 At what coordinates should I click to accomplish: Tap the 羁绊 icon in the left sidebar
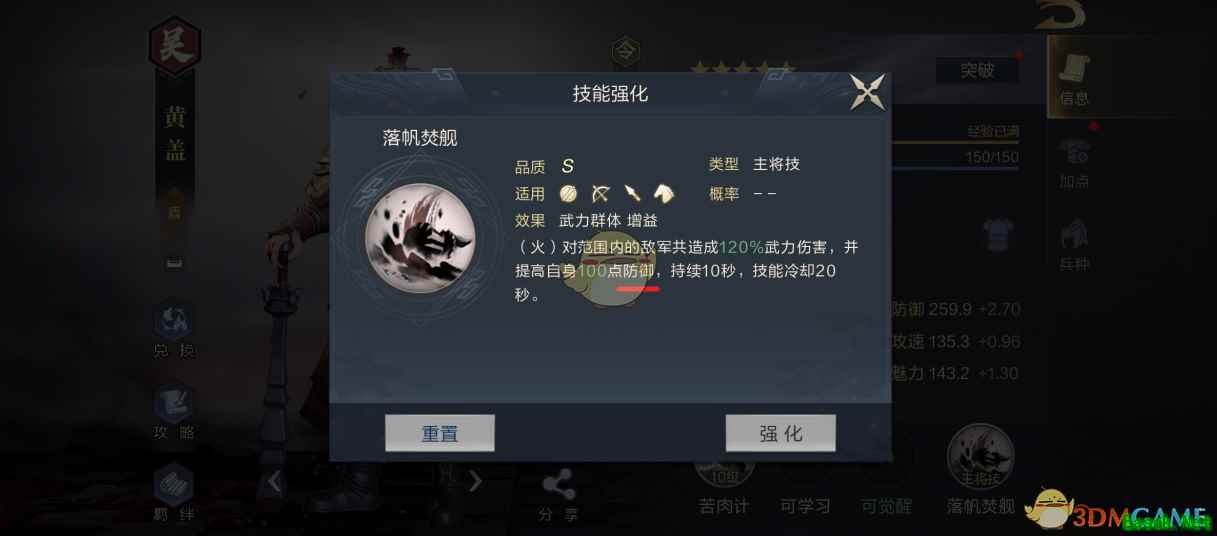(174, 494)
